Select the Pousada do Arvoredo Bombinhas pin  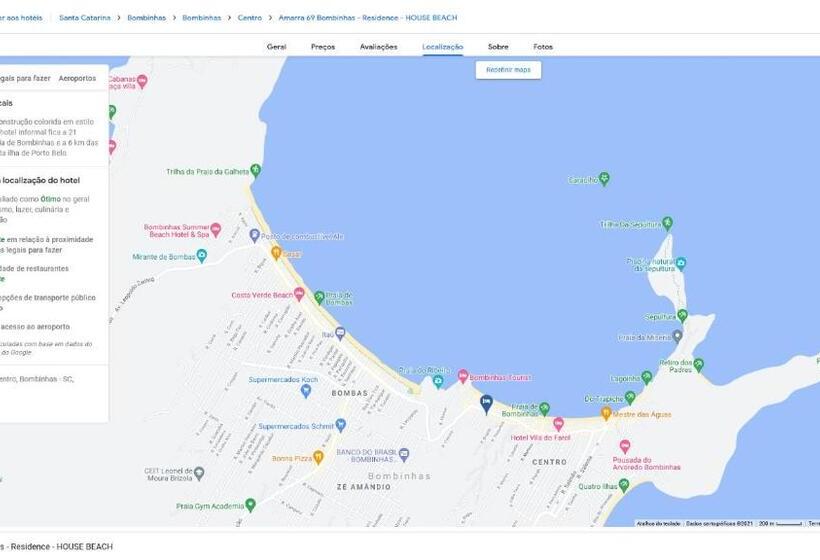[624, 447]
